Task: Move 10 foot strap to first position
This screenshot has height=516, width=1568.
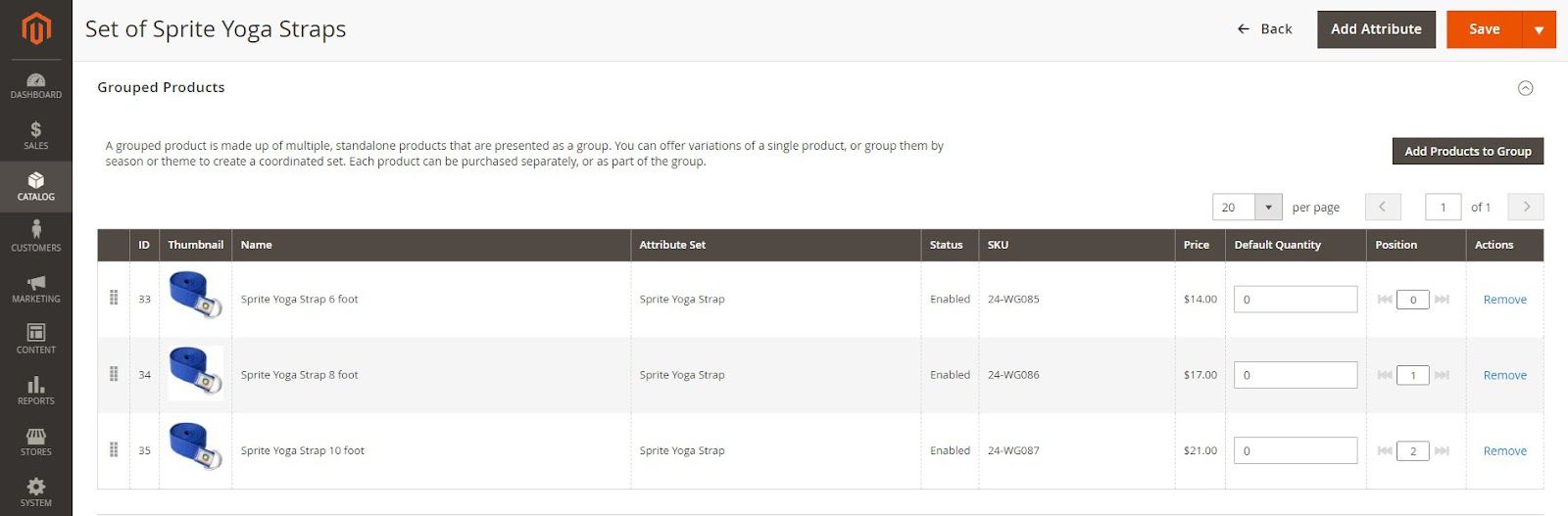Action: click(1385, 450)
